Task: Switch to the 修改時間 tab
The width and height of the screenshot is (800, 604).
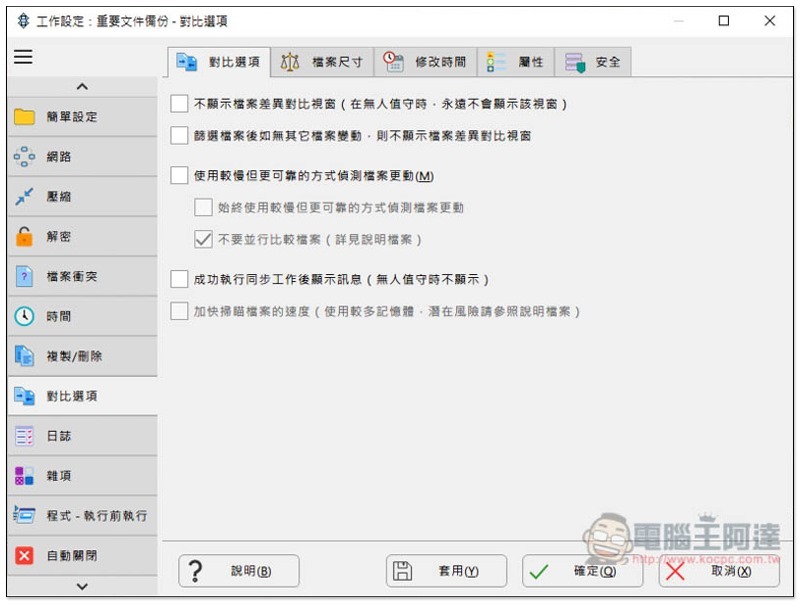Action: pyautogui.click(x=426, y=62)
